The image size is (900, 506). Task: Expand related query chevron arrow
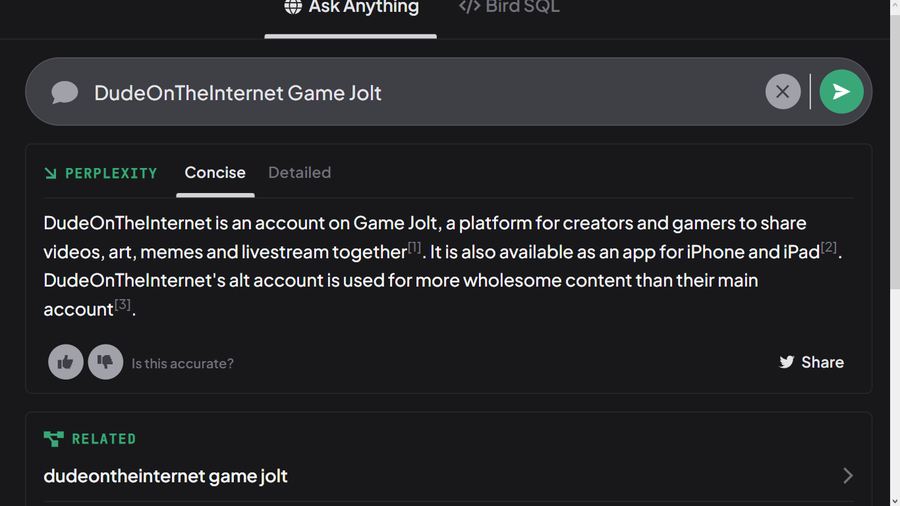(847, 476)
